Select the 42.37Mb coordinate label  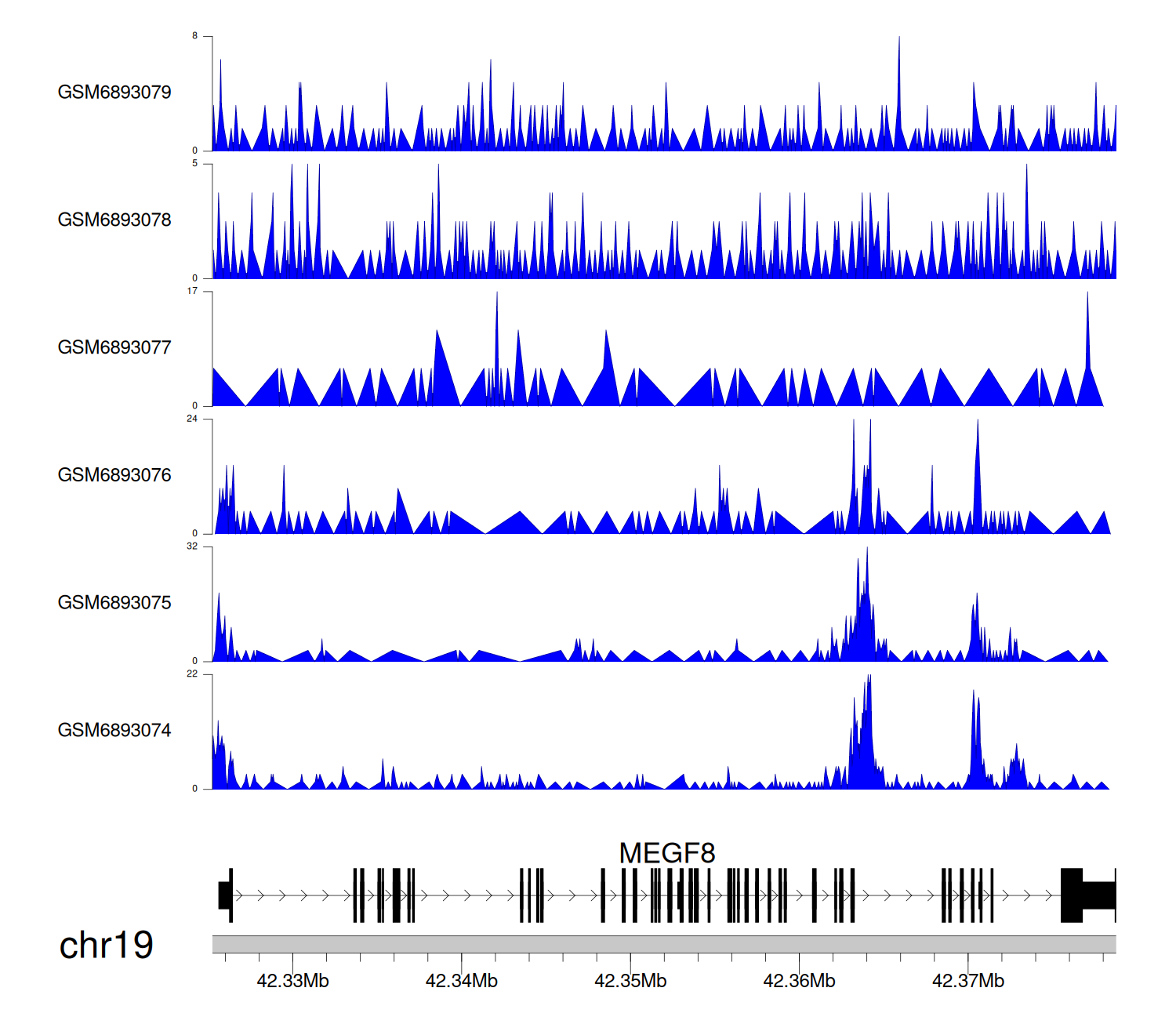click(967, 981)
